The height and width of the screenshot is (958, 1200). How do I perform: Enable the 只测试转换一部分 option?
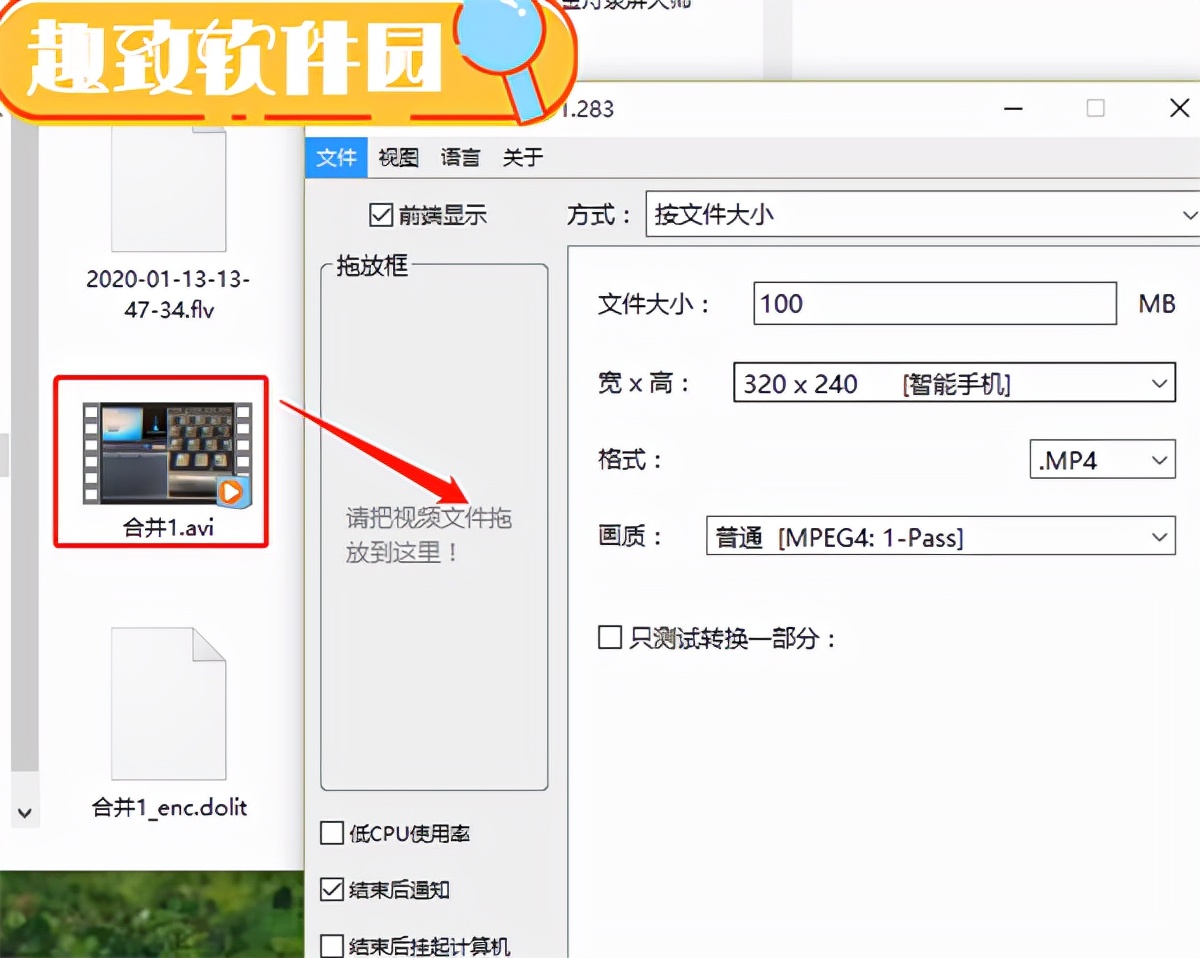[x=610, y=637]
